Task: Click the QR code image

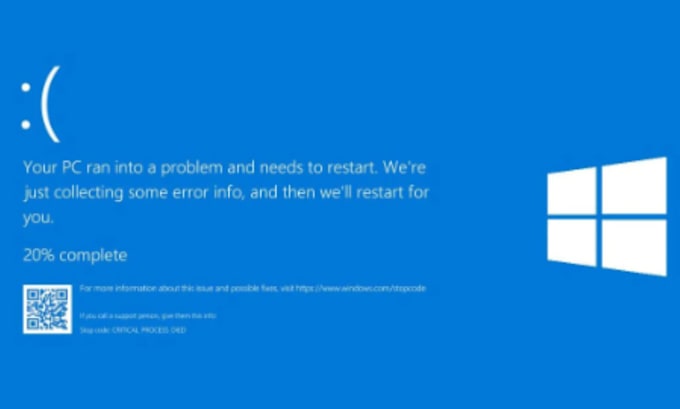Action: coord(47,309)
